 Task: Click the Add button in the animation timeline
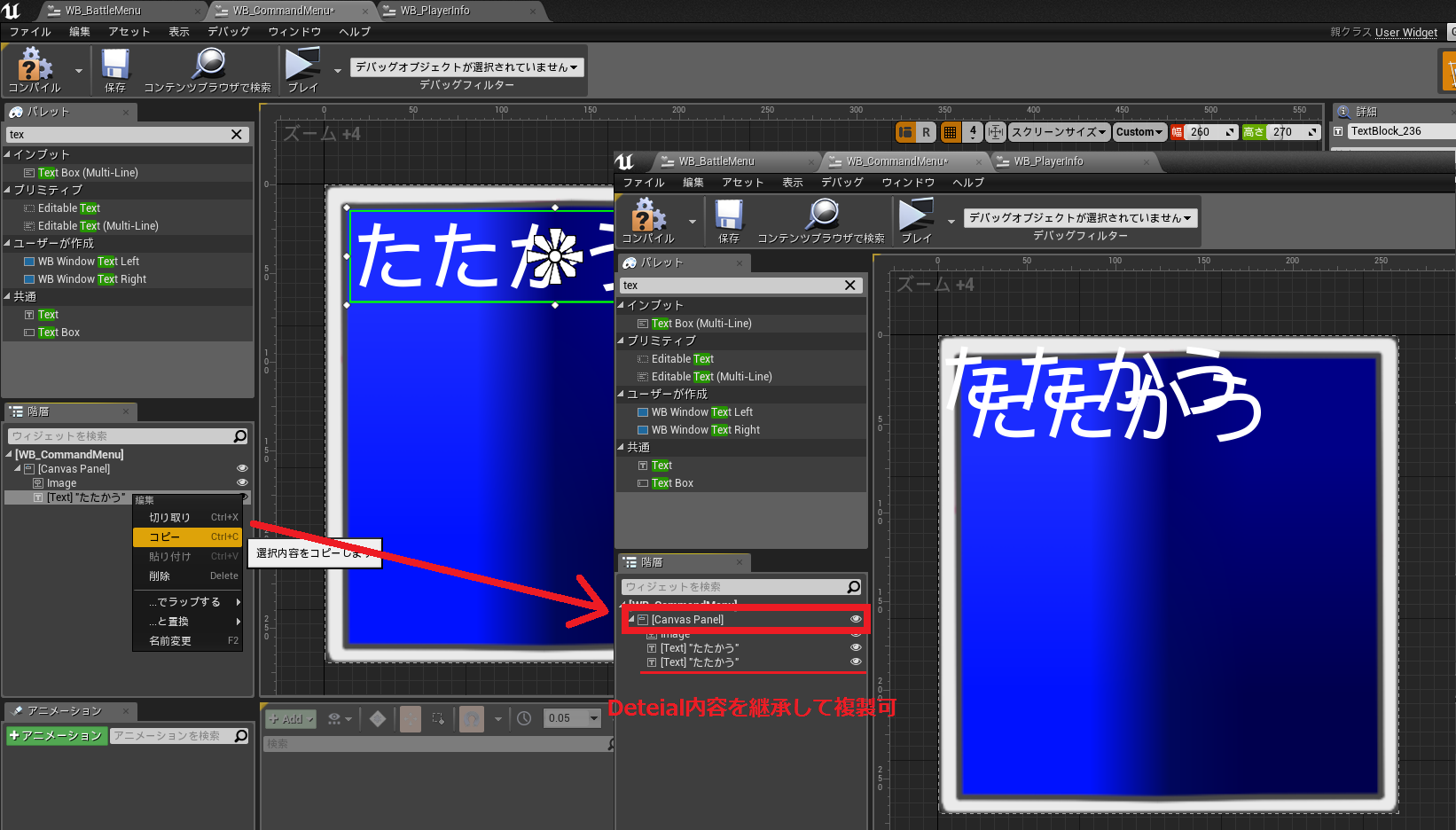tap(291, 718)
